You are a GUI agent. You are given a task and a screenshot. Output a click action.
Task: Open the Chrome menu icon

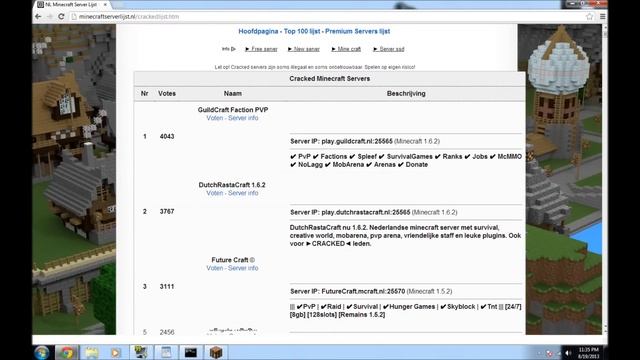(602, 17)
